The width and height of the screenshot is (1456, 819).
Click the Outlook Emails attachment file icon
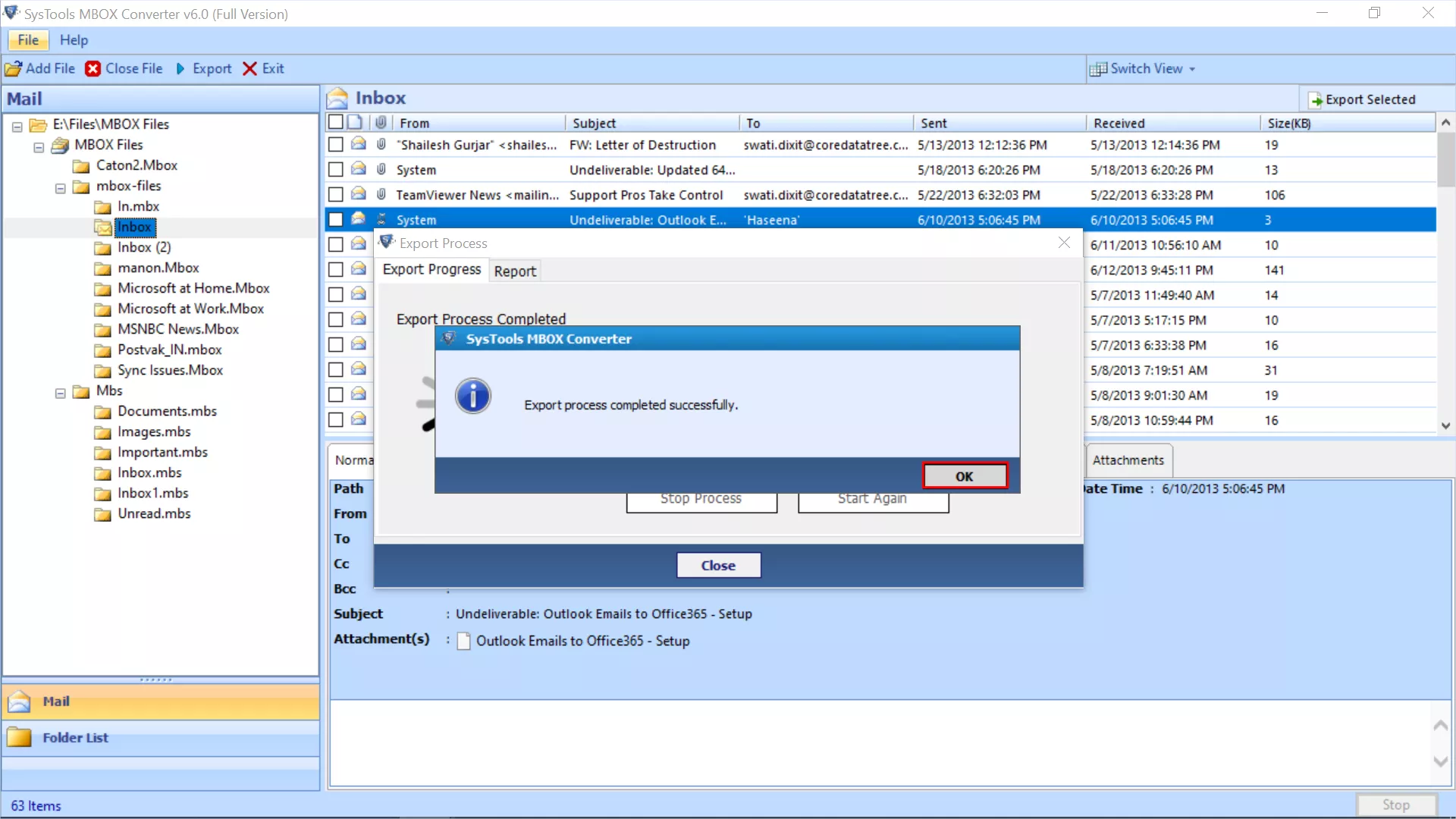(464, 641)
